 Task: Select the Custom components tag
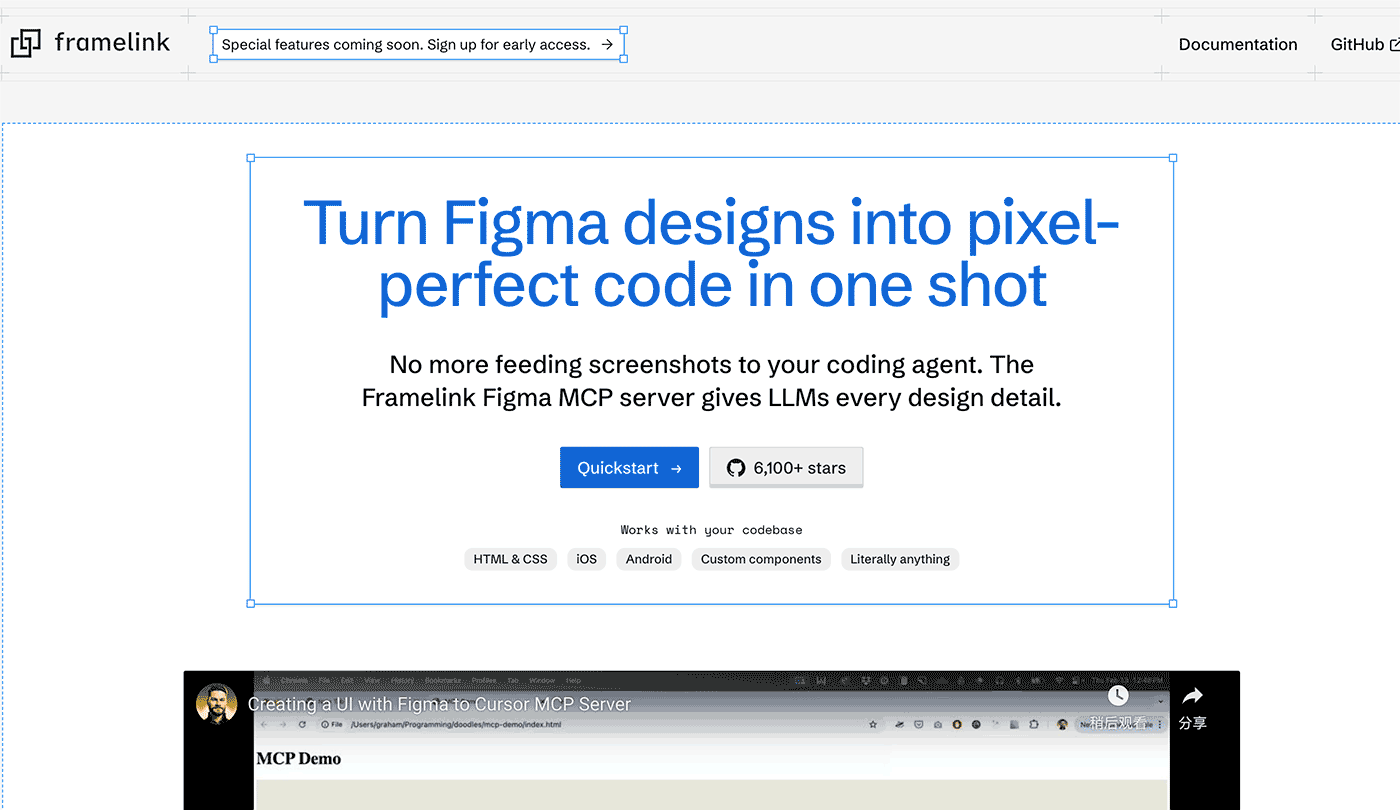[x=761, y=559]
